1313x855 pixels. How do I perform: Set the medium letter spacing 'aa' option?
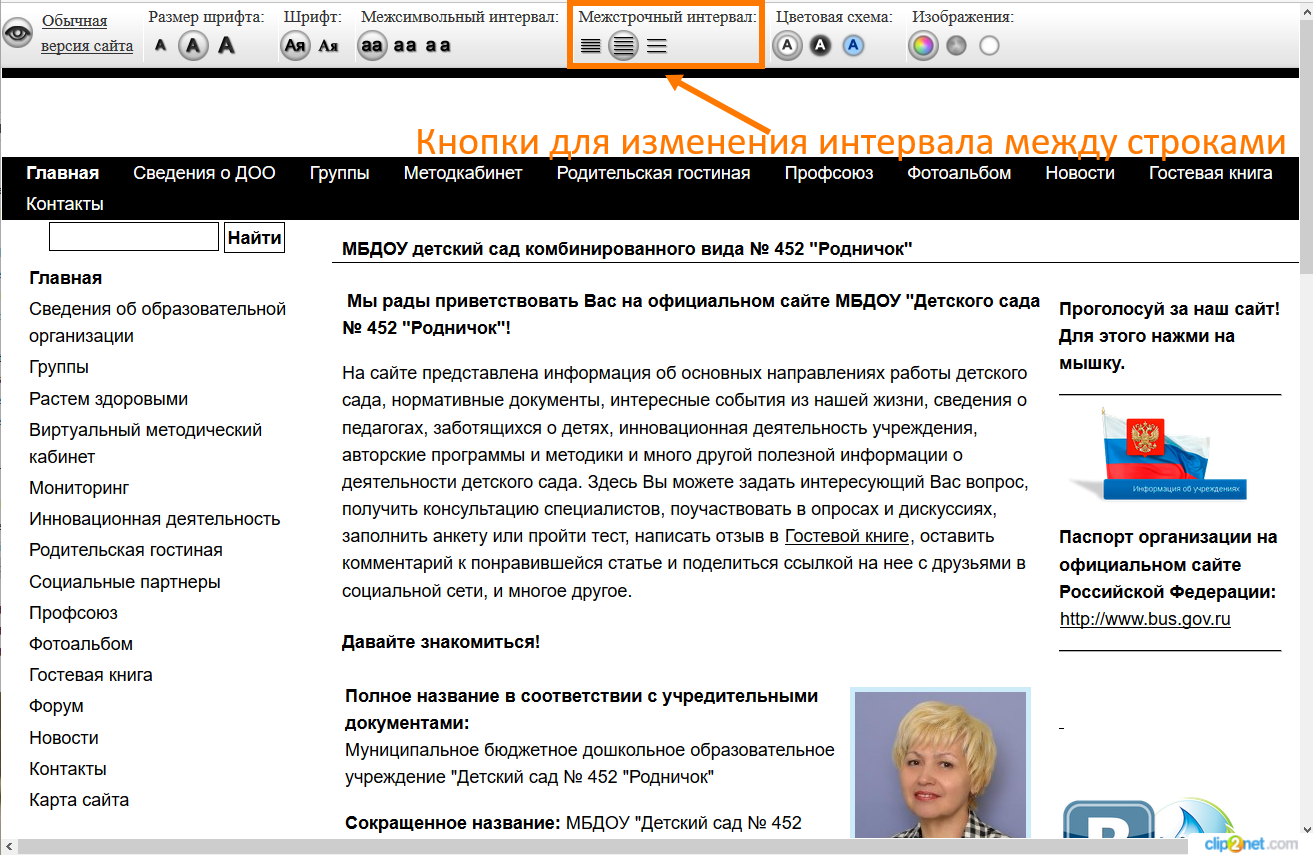pyautogui.click(x=405, y=45)
